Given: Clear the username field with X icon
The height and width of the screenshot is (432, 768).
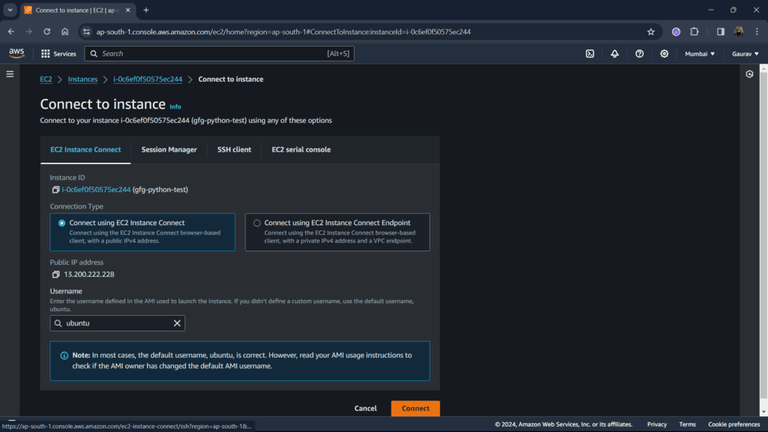Looking at the screenshot, I should pos(177,323).
